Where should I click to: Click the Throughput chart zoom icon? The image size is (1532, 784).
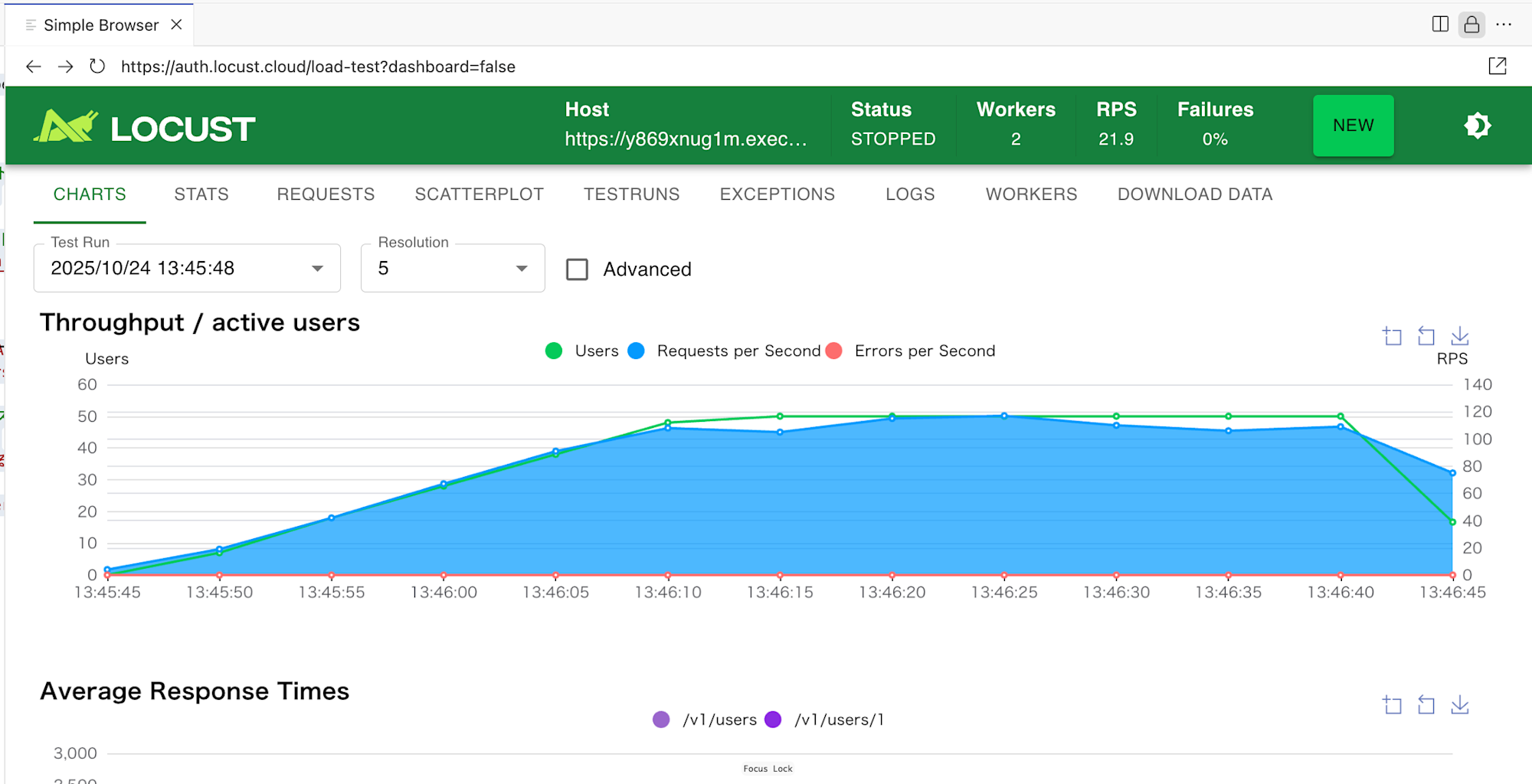(1392, 336)
